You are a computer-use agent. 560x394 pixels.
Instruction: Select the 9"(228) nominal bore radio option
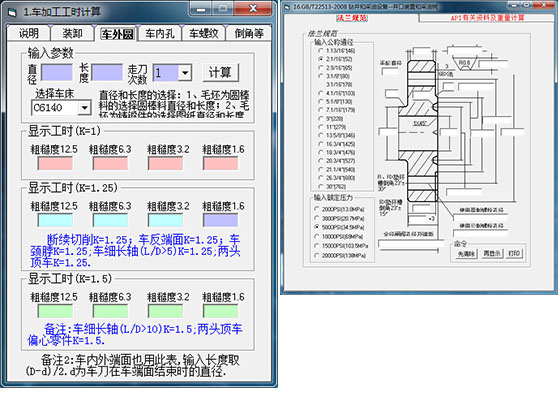point(321,118)
